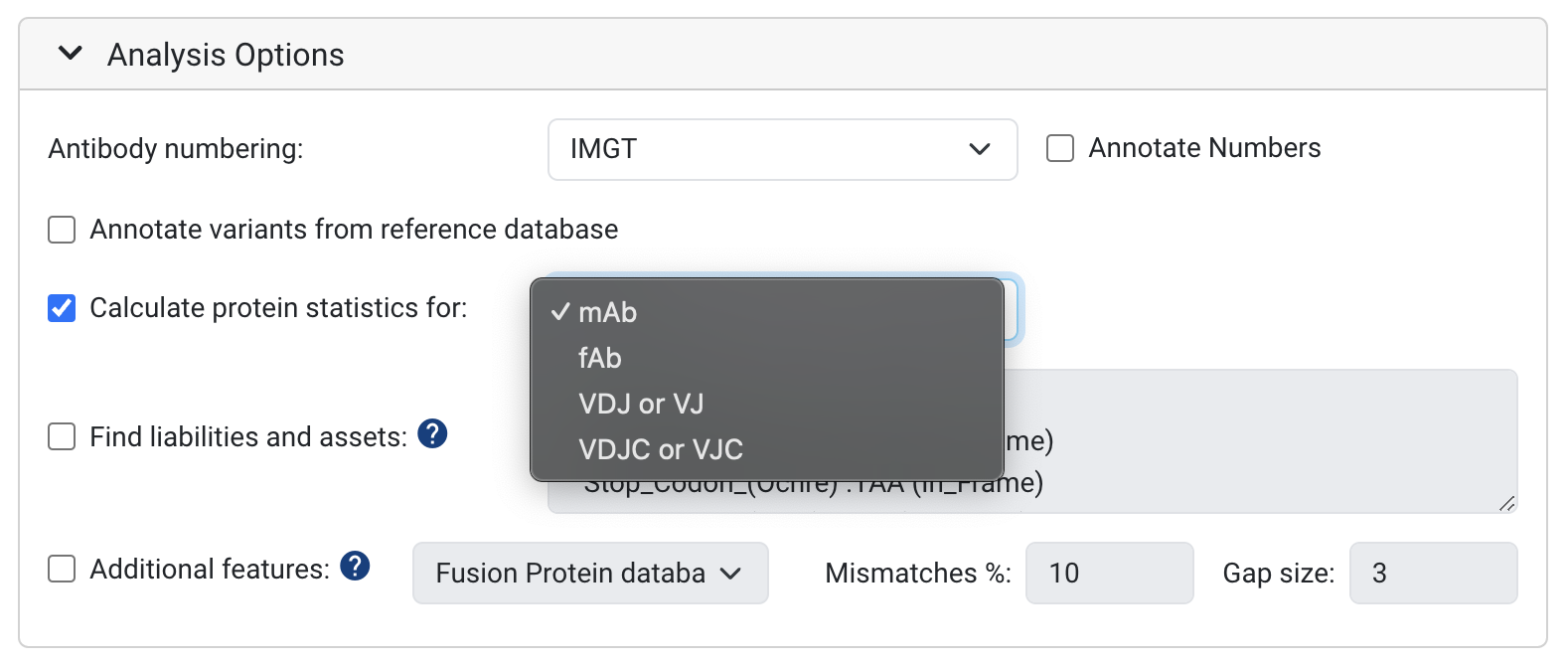This screenshot has height=664, width=1568.
Task: Open help icon for liabilities and assets
Action: (x=432, y=434)
